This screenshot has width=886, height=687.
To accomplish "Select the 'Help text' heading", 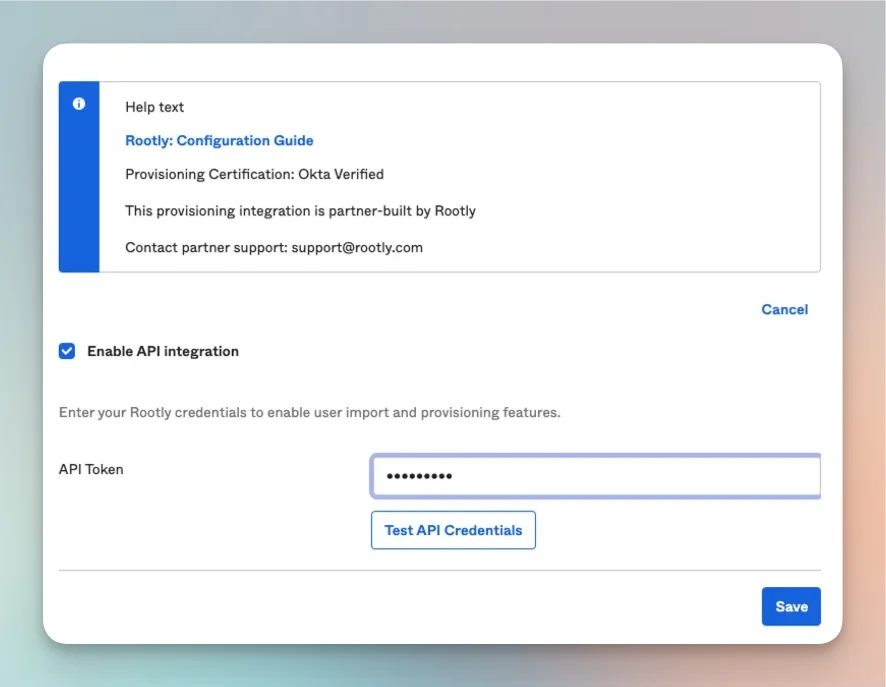I will pos(154,107).
